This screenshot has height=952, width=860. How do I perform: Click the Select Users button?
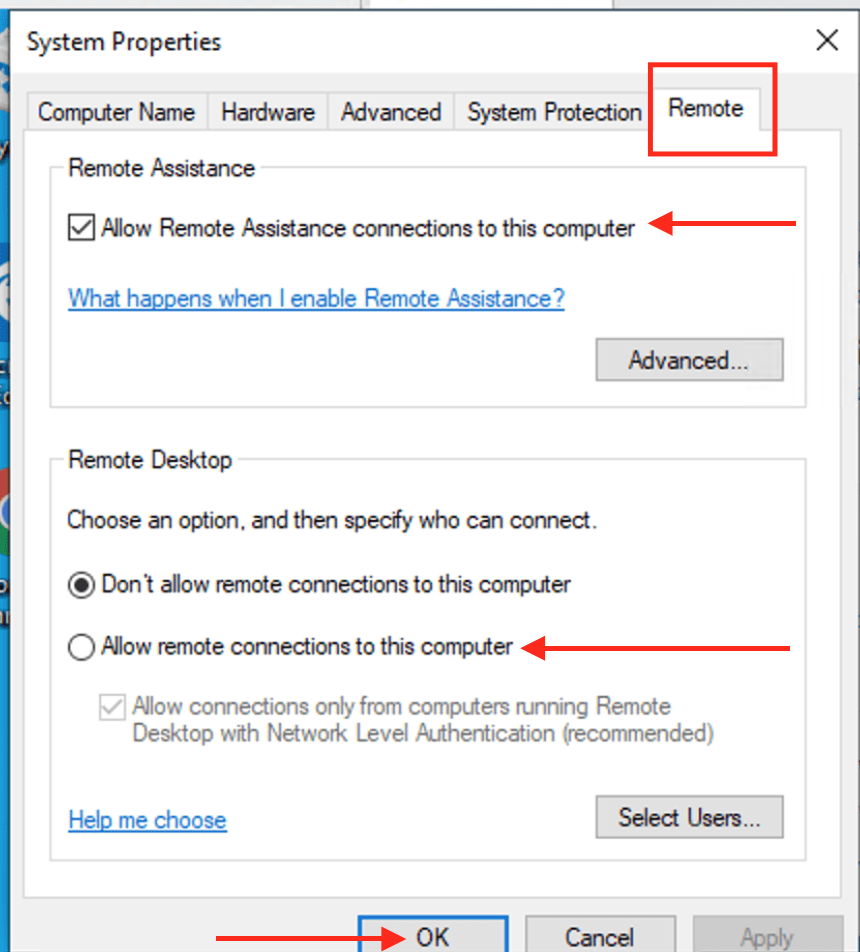(689, 817)
